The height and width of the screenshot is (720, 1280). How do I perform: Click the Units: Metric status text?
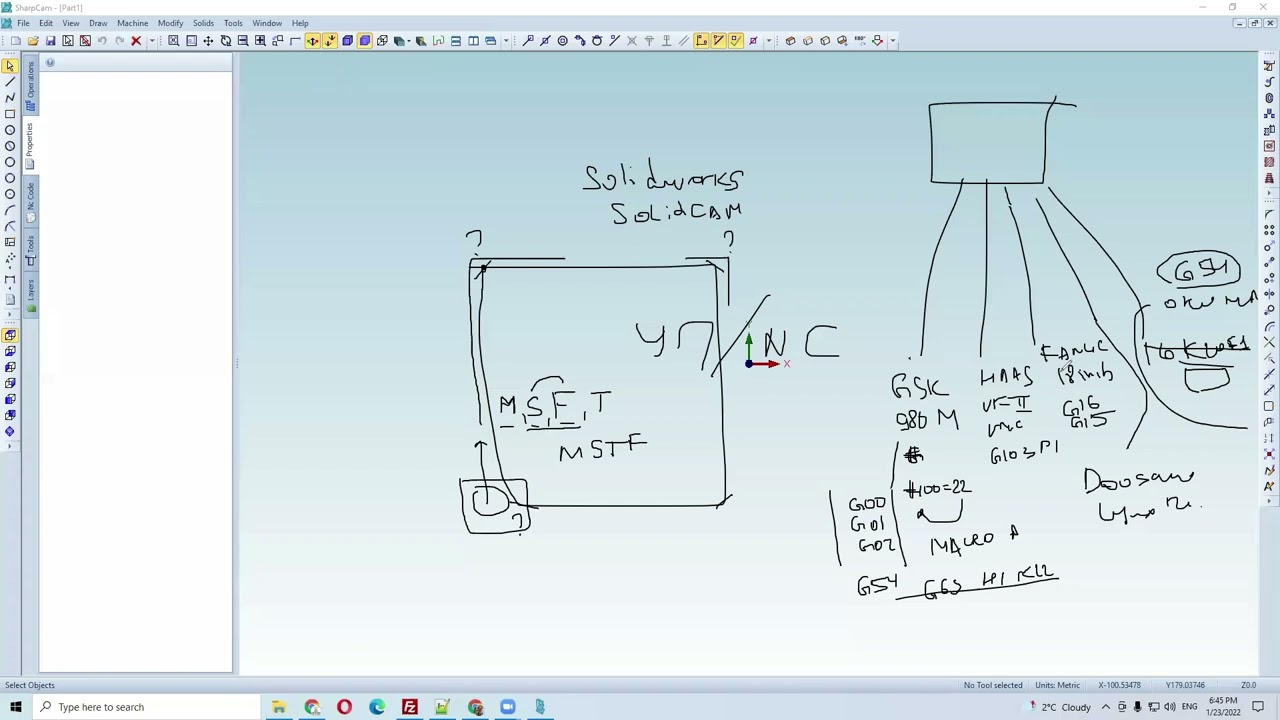[1058, 685]
